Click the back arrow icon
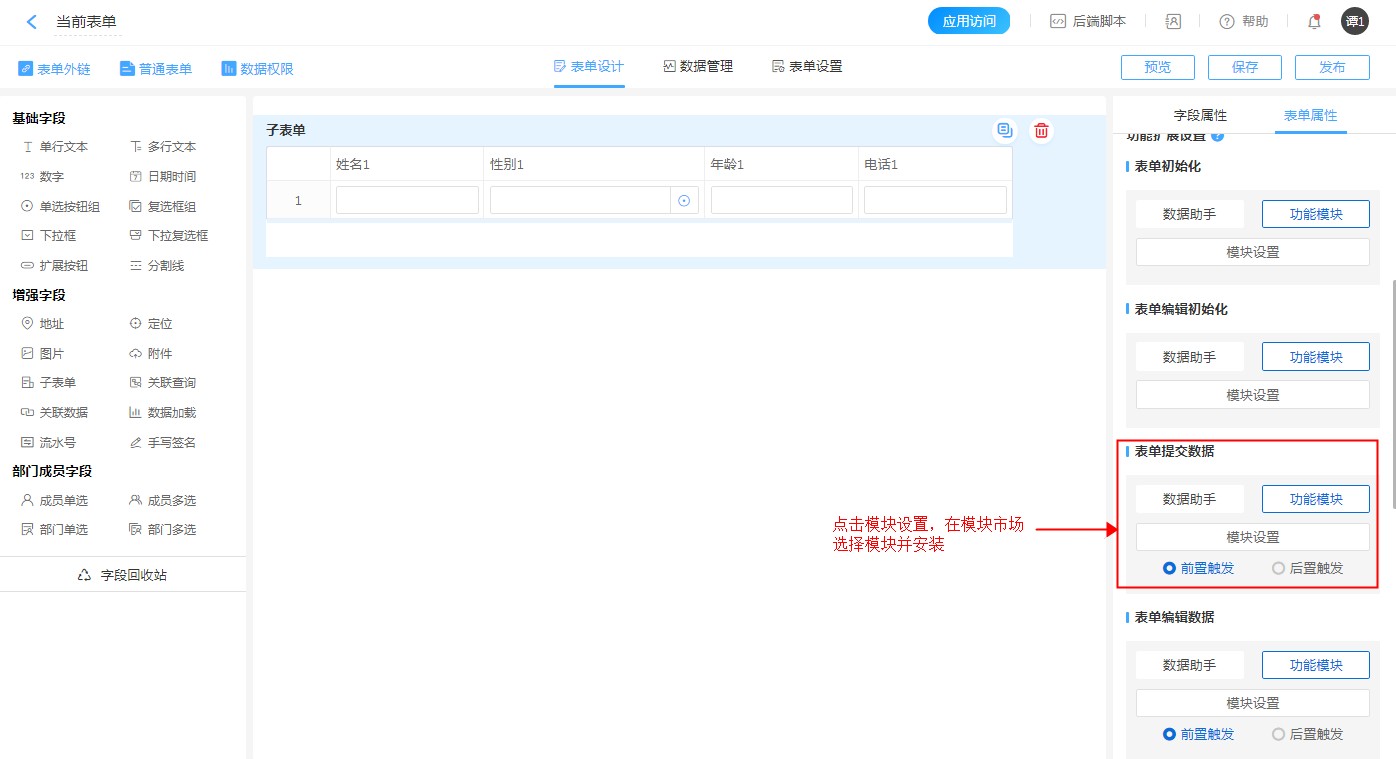The image size is (1396, 759). tap(32, 22)
